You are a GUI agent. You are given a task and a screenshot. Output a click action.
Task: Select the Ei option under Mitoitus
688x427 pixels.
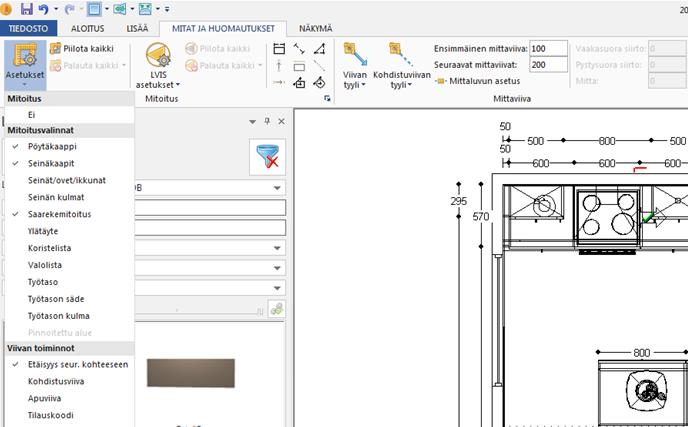click(x=69, y=115)
